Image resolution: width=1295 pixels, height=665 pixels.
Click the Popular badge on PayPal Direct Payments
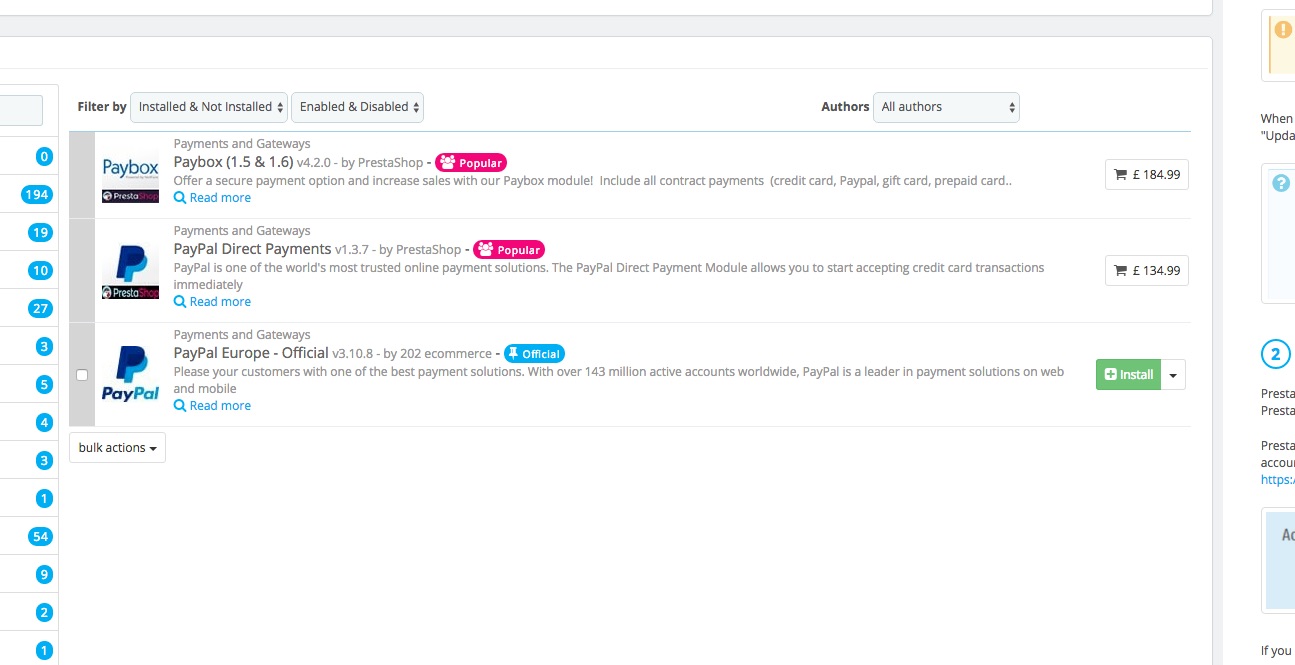509,250
